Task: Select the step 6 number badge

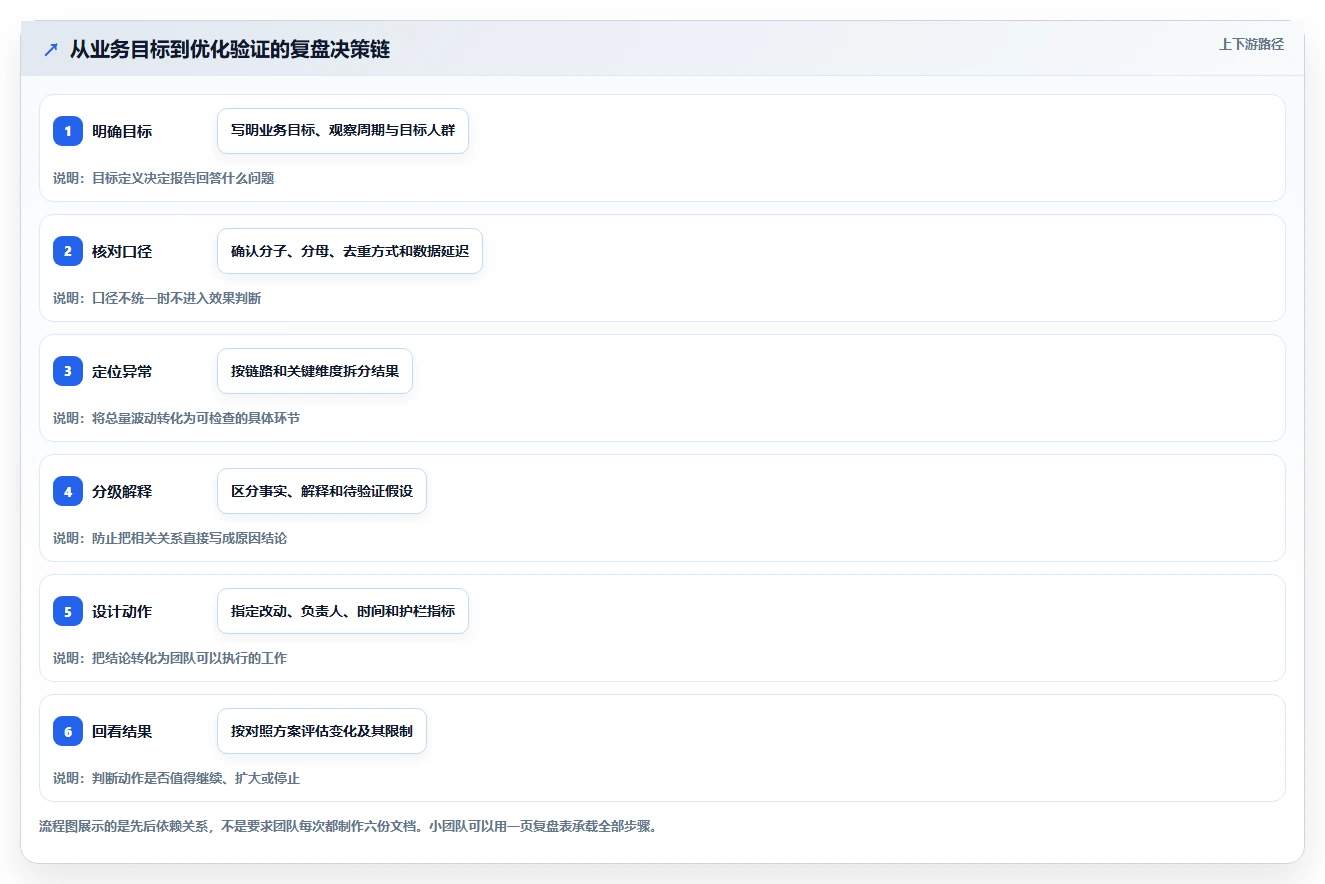Action: [x=68, y=731]
